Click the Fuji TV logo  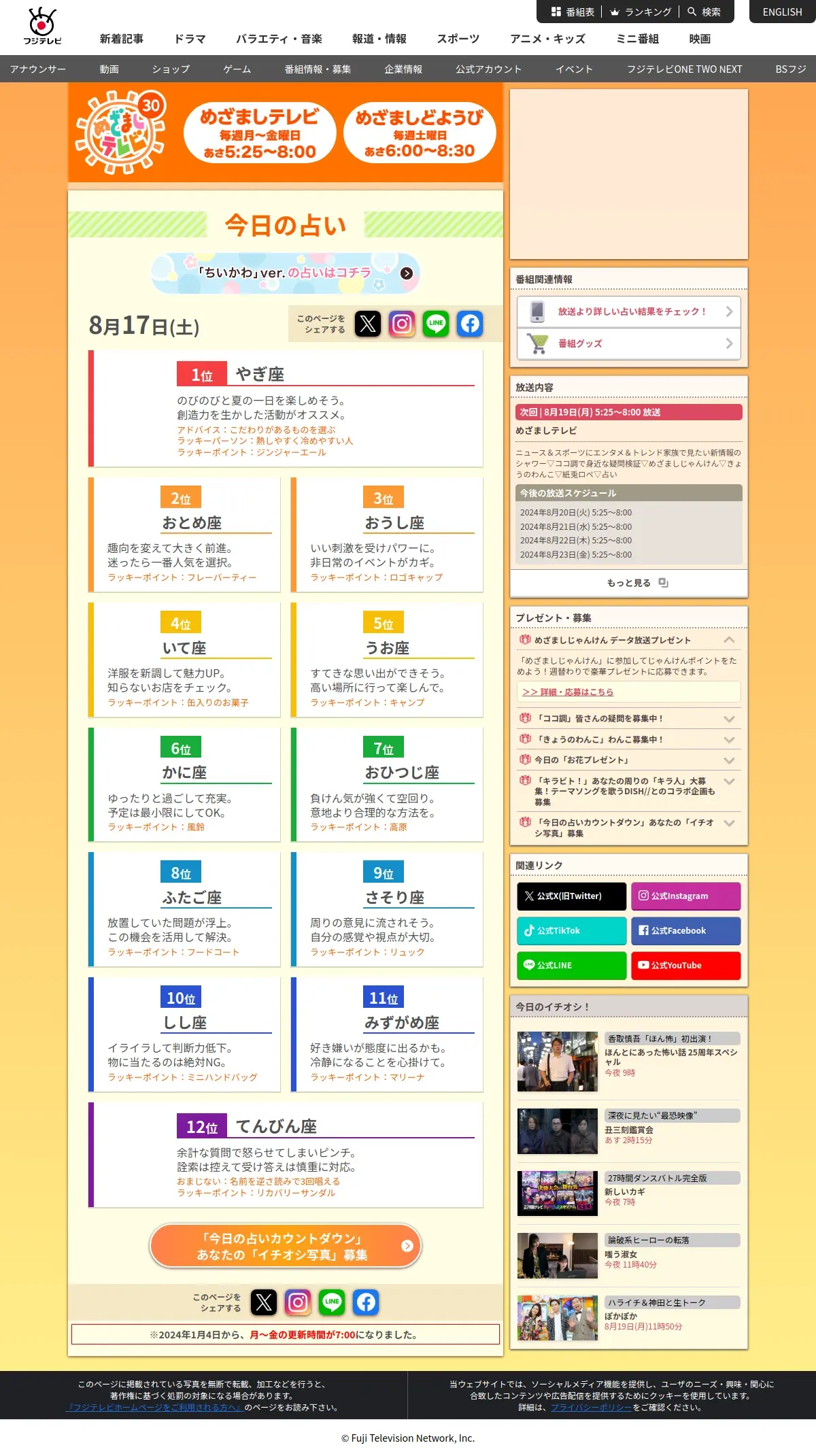click(x=42, y=26)
